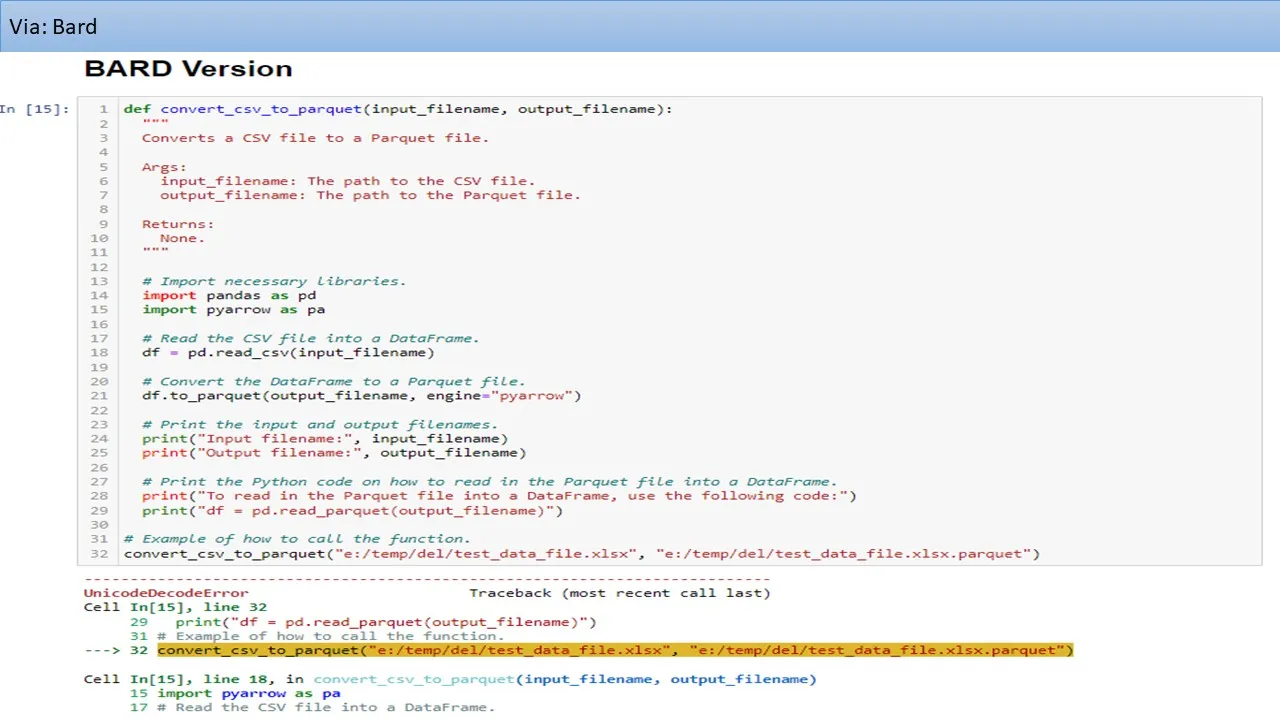Click code line 27 Print the Python code comment
This screenshot has height=720, width=1280.
(489, 481)
